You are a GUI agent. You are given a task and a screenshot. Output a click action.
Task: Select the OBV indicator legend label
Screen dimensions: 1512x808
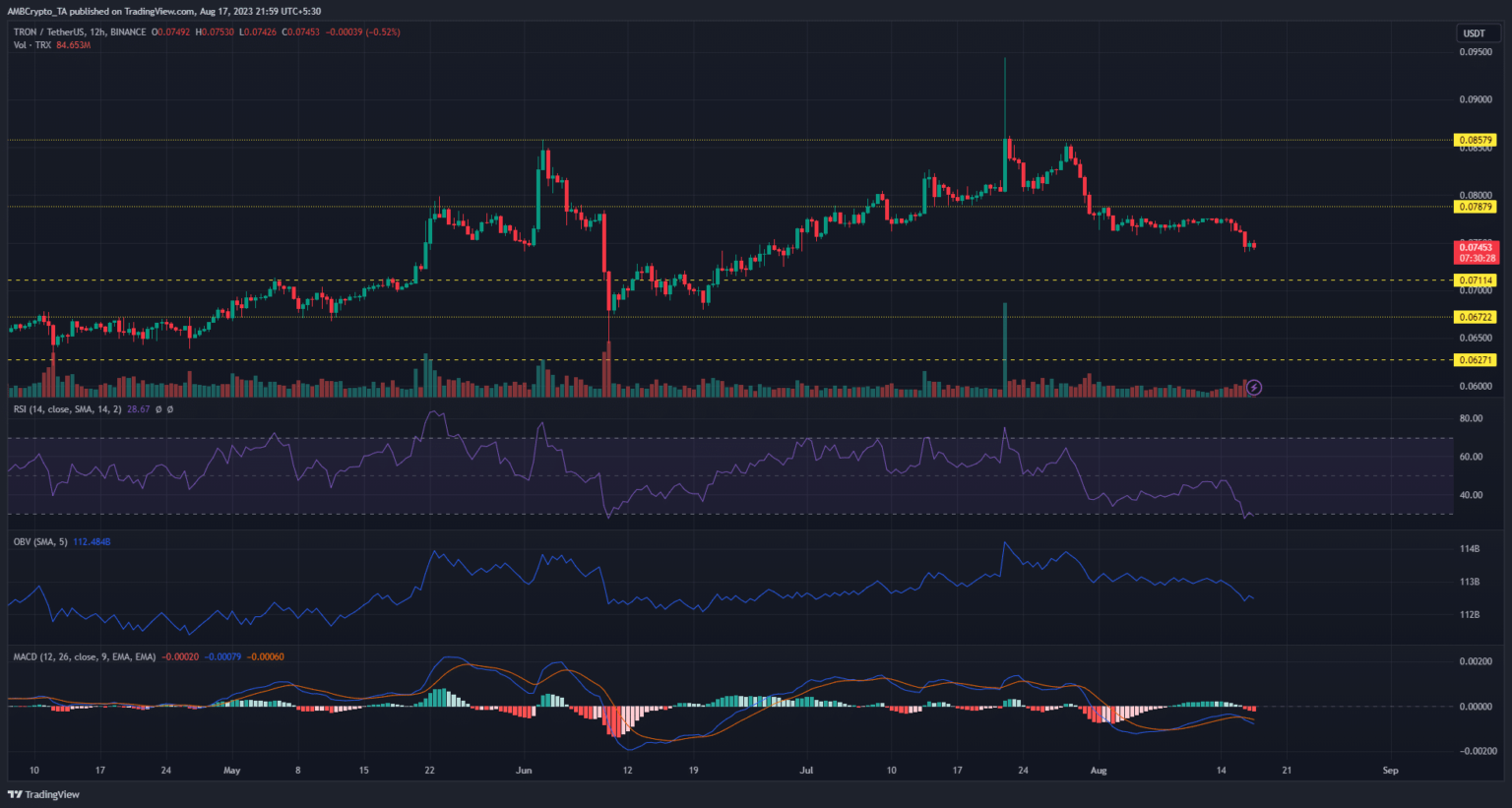[40, 542]
